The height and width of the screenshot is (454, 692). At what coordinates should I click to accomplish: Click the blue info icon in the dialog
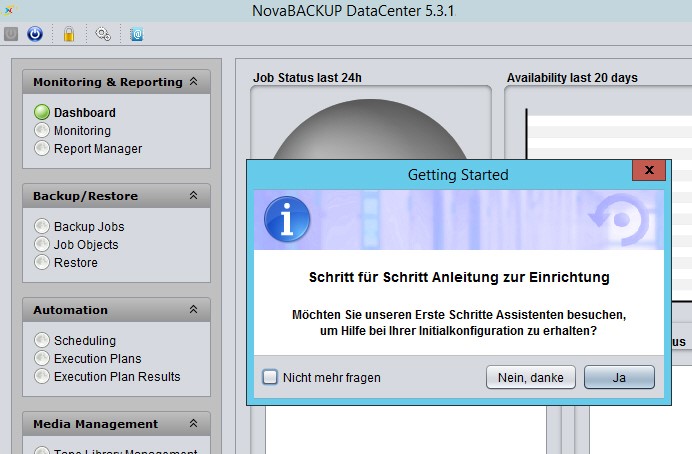[287, 219]
